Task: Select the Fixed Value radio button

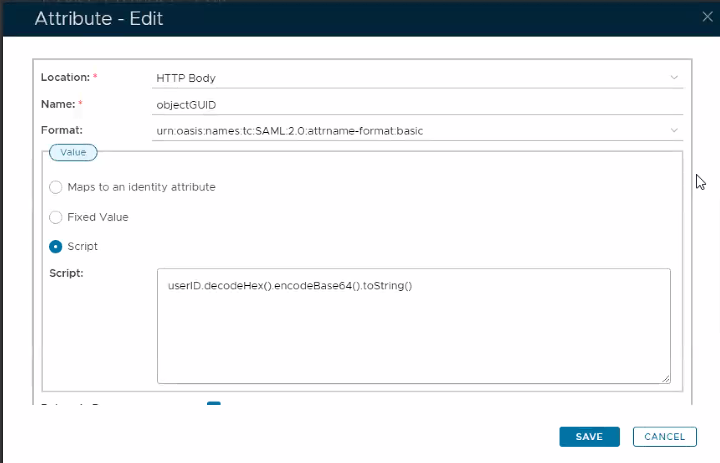Action: pyautogui.click(x=56, y=217)
